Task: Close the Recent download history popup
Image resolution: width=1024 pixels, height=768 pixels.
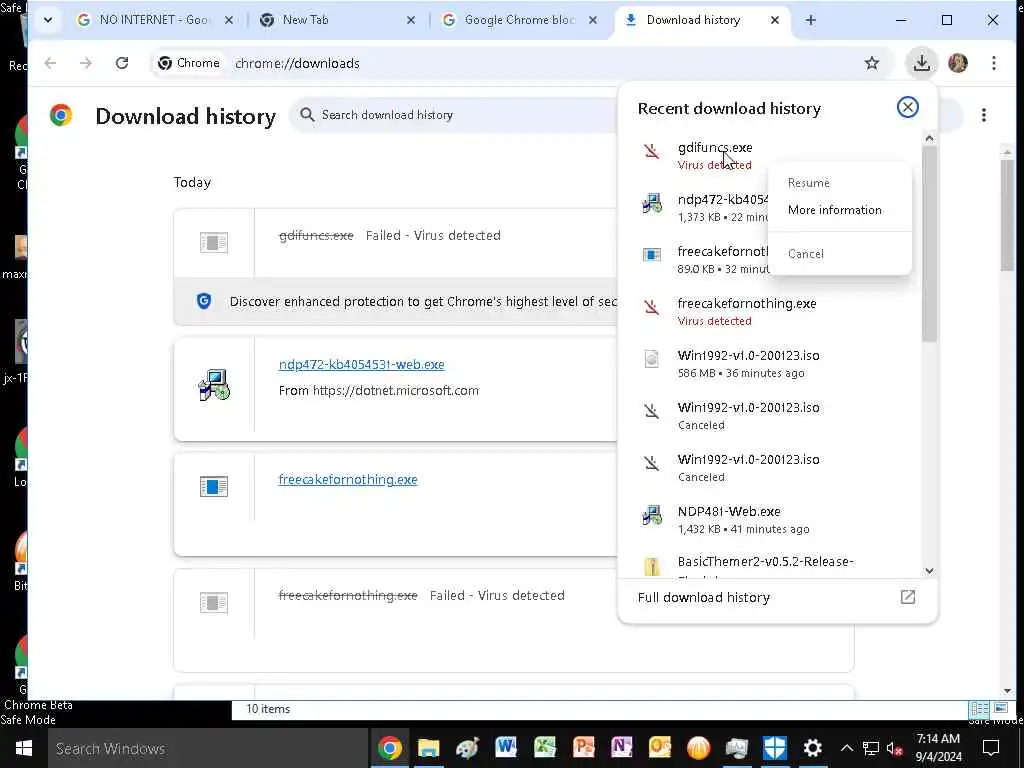Action: tap(908, 107)
